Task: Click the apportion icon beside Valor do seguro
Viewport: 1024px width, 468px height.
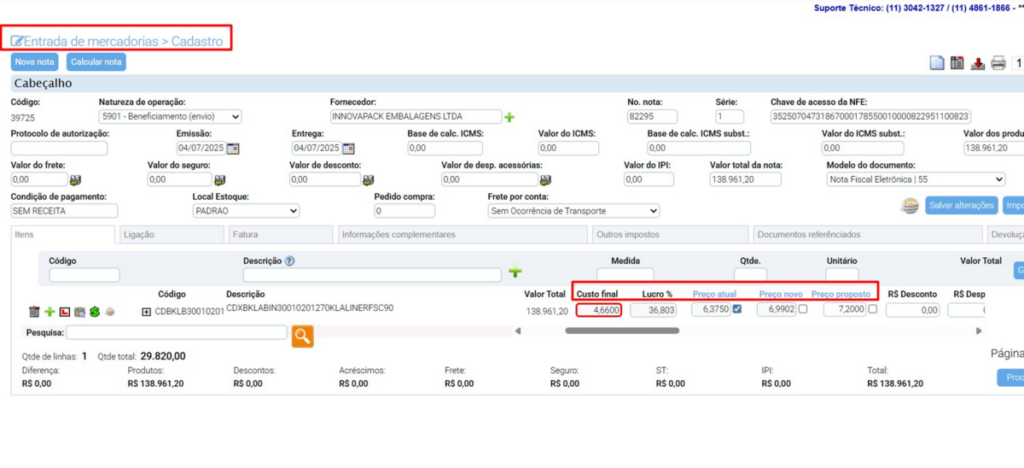Action: (x=221, y=179)
